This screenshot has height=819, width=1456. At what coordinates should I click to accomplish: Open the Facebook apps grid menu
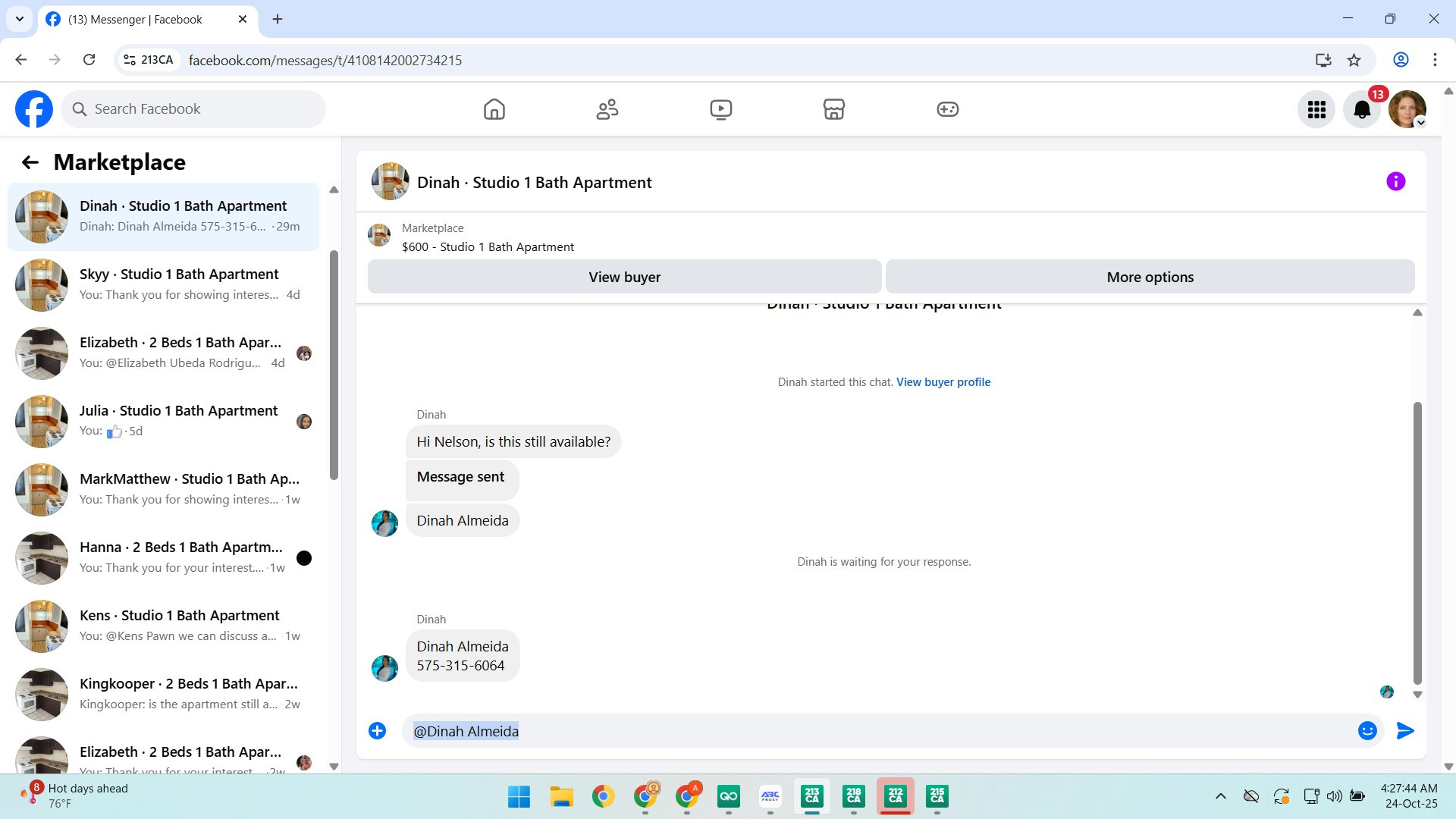[x=1316, y=110]
